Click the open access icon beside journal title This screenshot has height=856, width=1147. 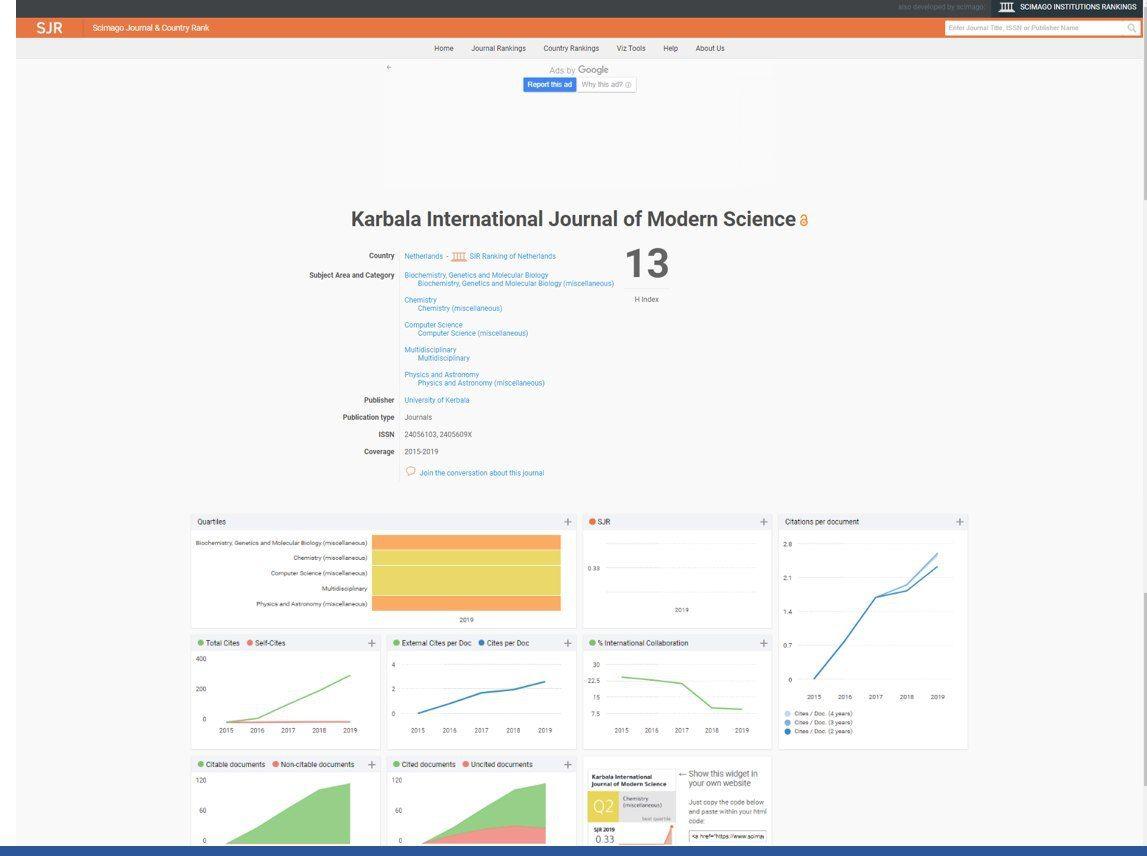(804, 221)
